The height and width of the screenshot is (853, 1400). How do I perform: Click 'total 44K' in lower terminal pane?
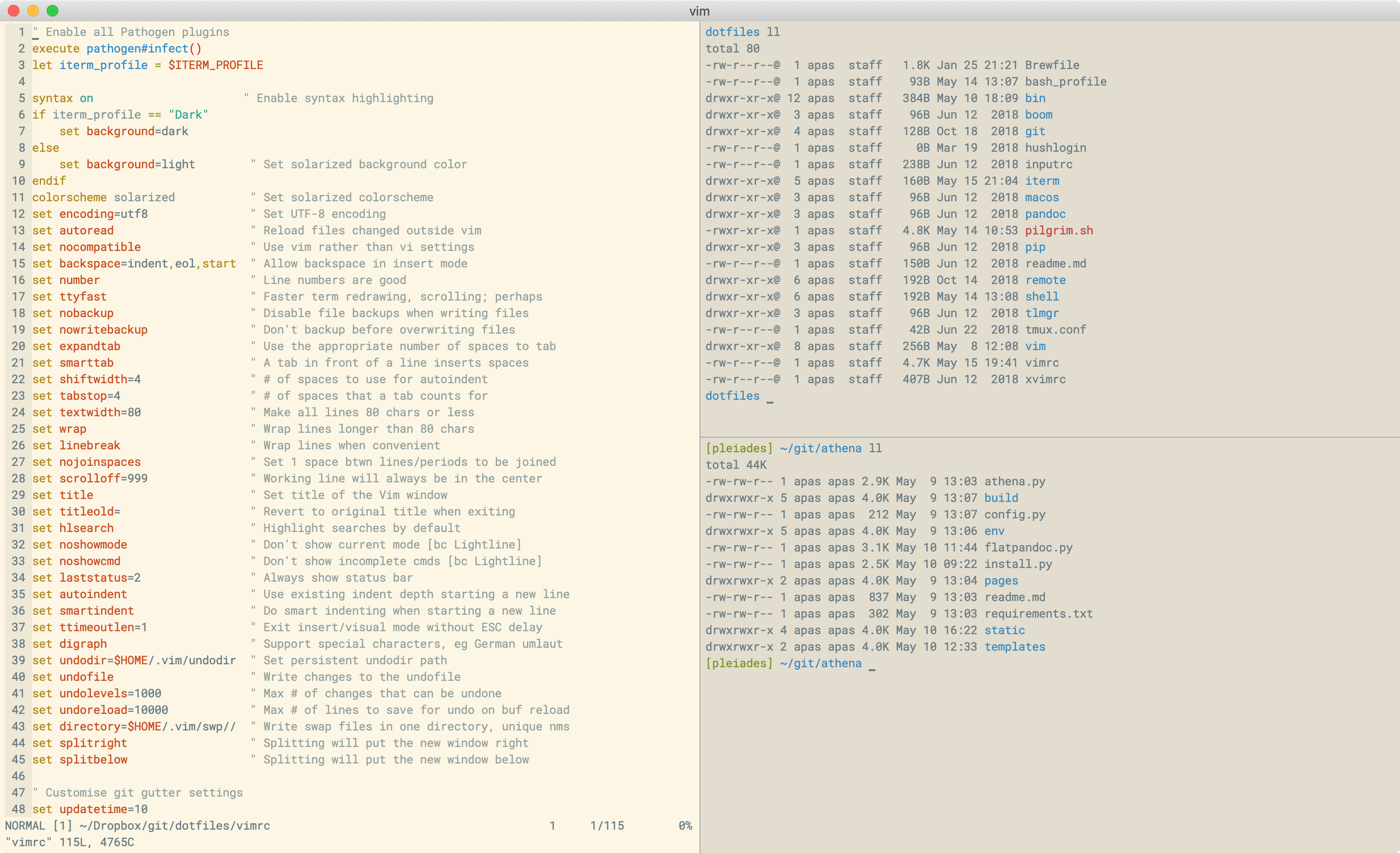[735, 465]
